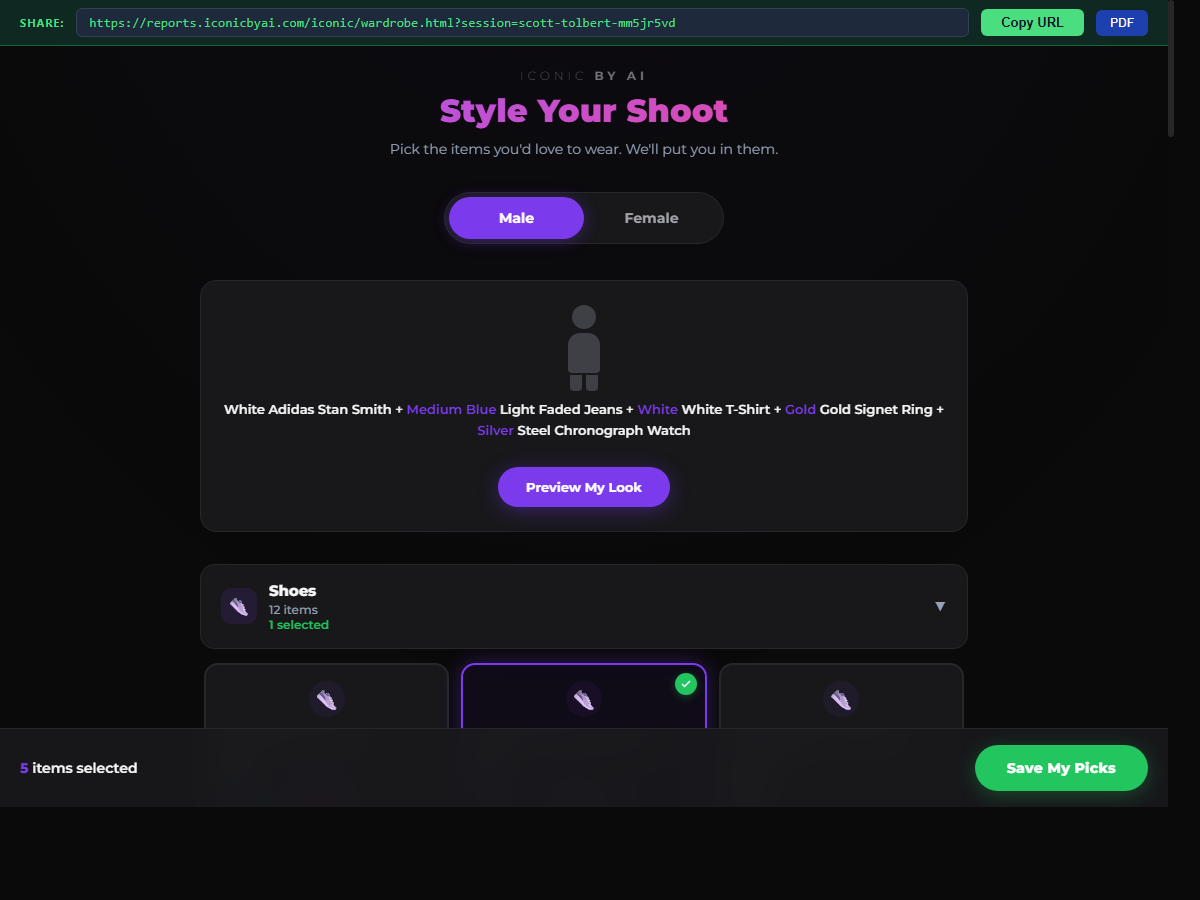Uncheck the green checkmark on the selected shoe
The image size is (1200, 900).
[685, 684]
